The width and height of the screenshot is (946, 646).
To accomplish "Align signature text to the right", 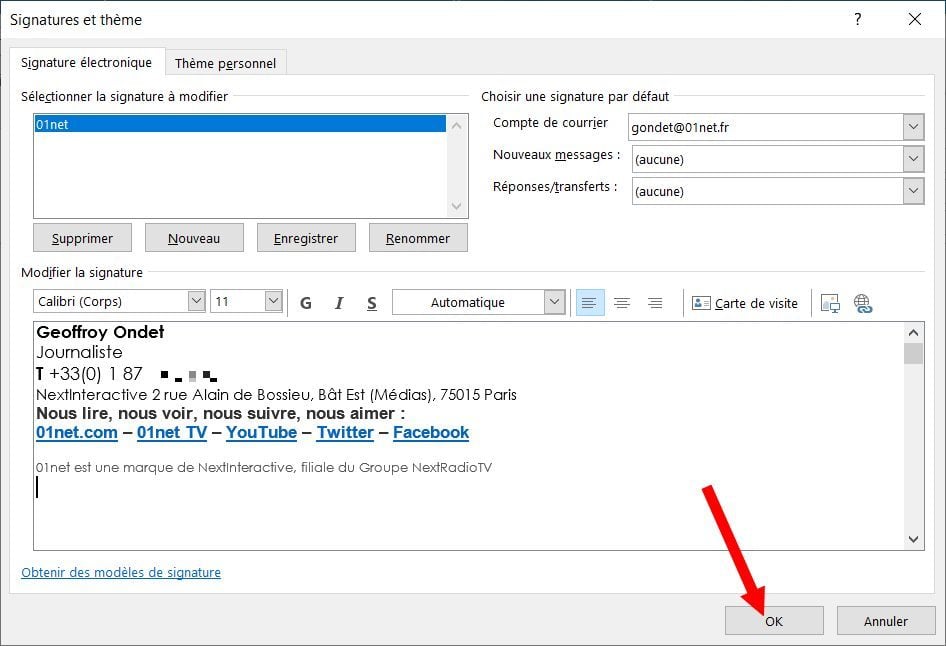I will click(655, 303).
